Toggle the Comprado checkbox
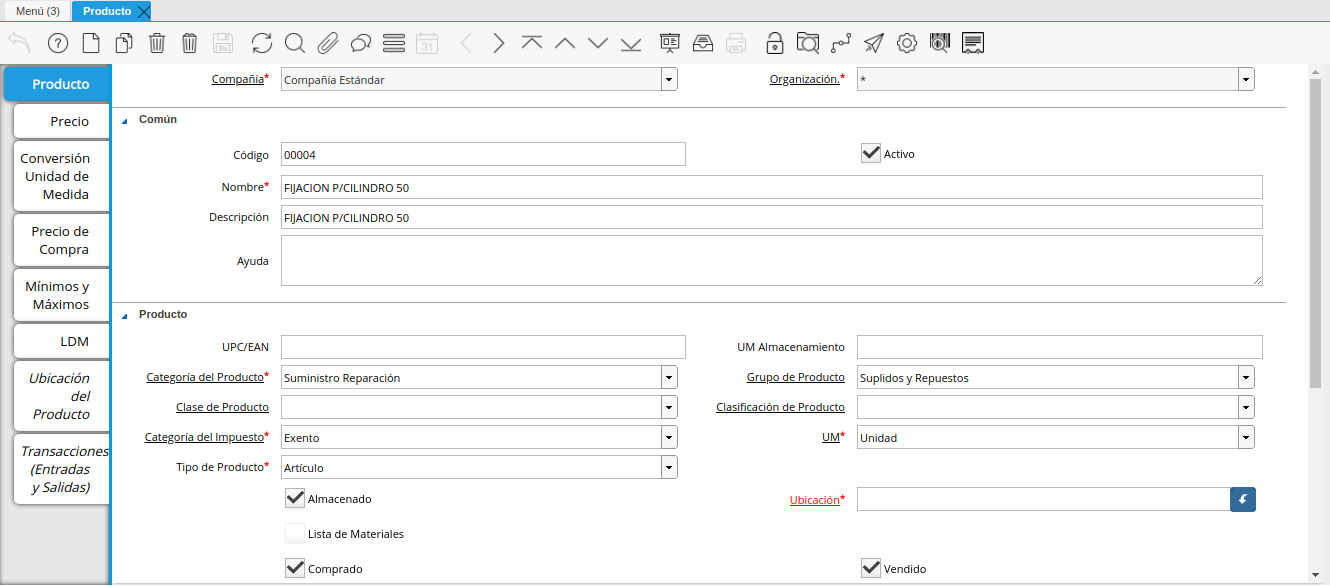Viewport: 1330px width, 586px height. click(x=295, y=568)
